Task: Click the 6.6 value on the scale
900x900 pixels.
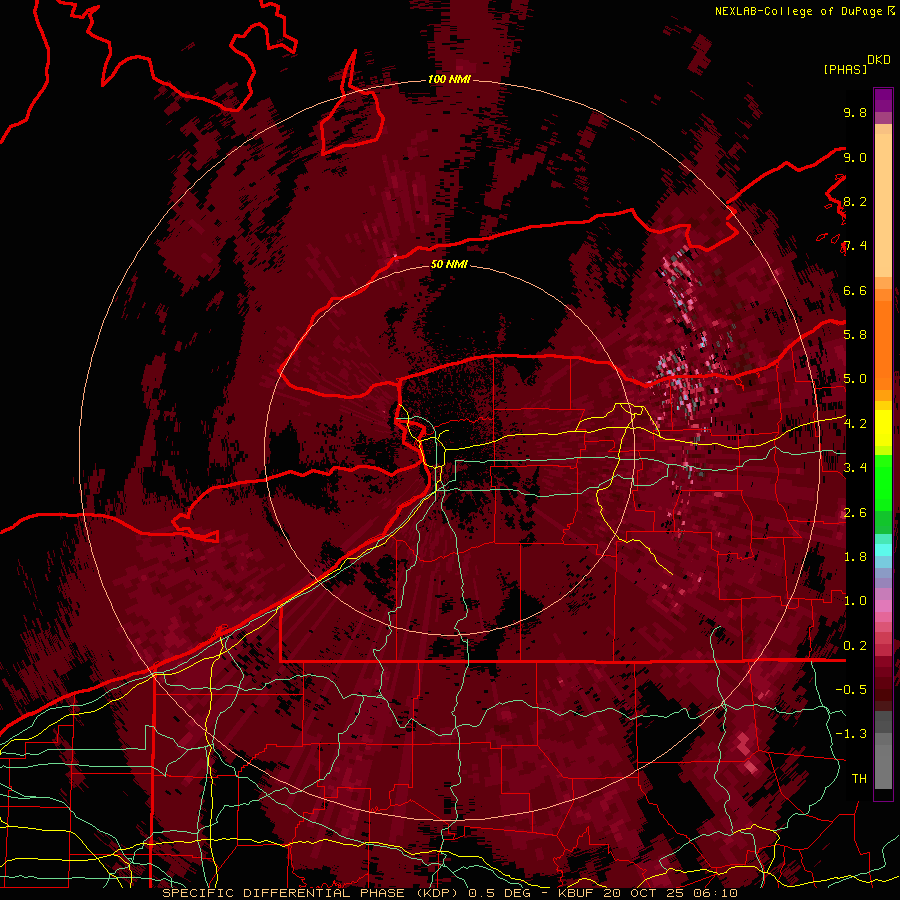Action: coord(855,290)
